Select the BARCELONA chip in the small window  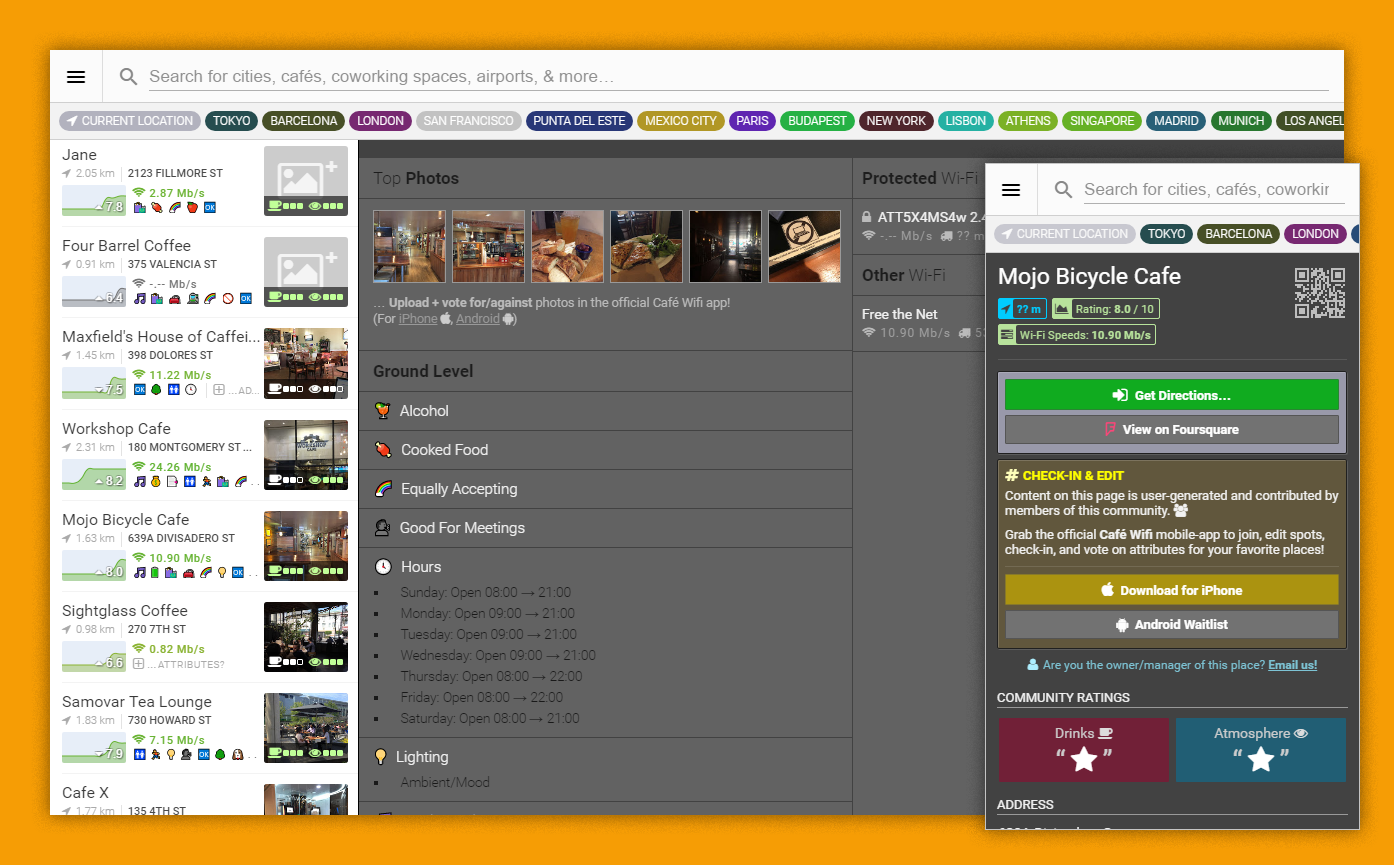point(1238,234)
